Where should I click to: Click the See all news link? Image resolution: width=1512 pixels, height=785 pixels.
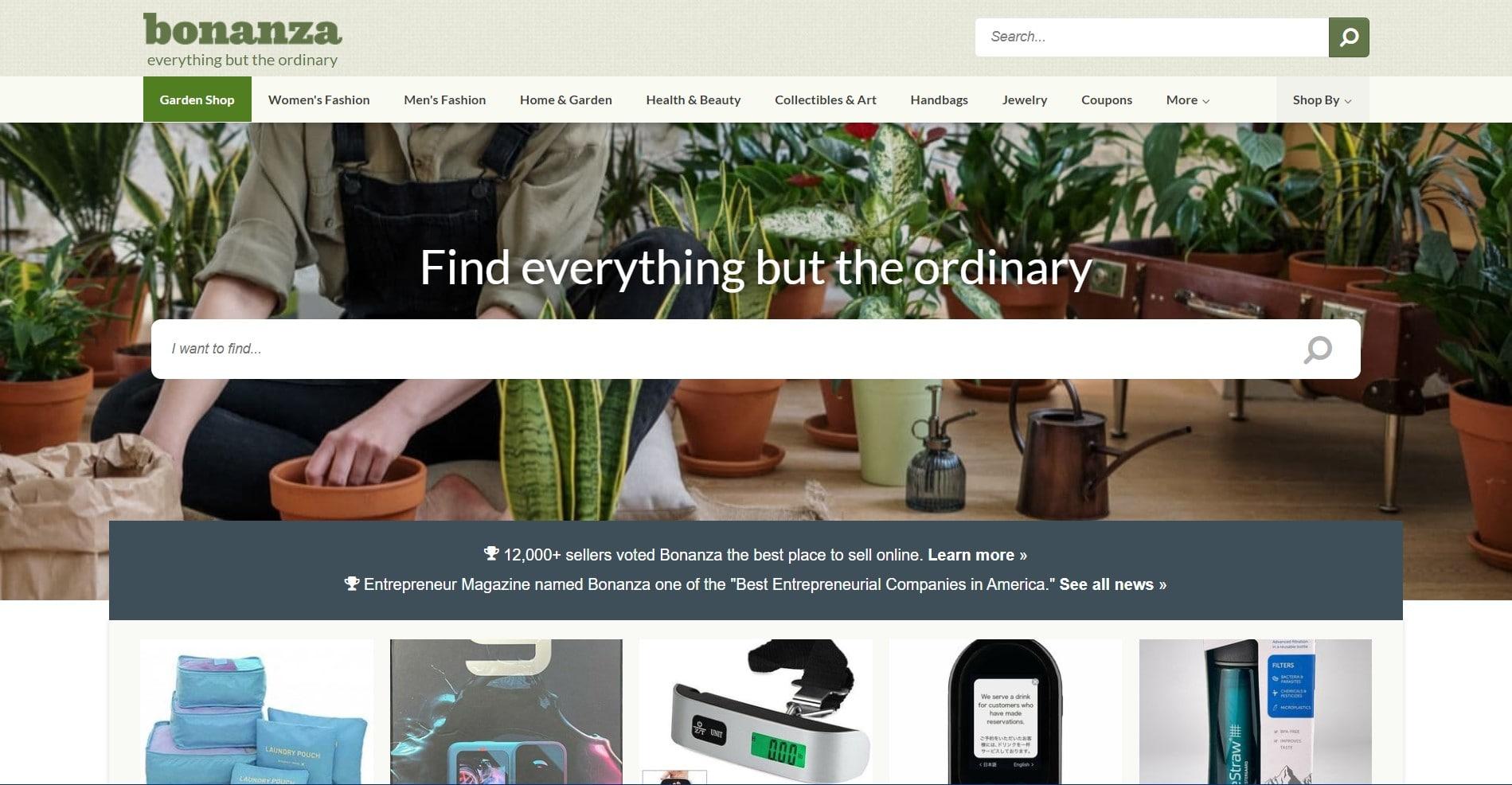pos(1113,584)
